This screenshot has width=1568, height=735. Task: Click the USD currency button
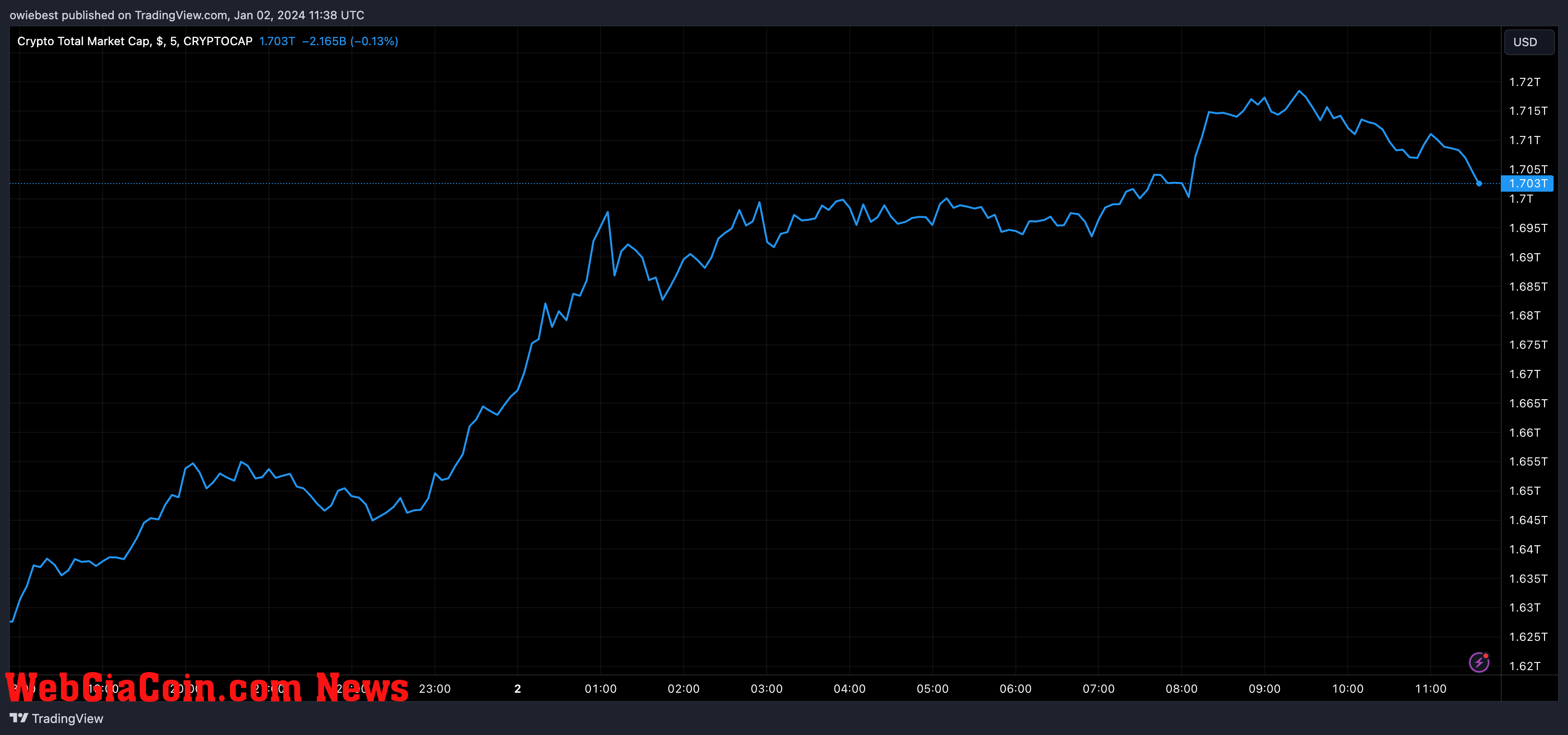tap(1529, 42)
